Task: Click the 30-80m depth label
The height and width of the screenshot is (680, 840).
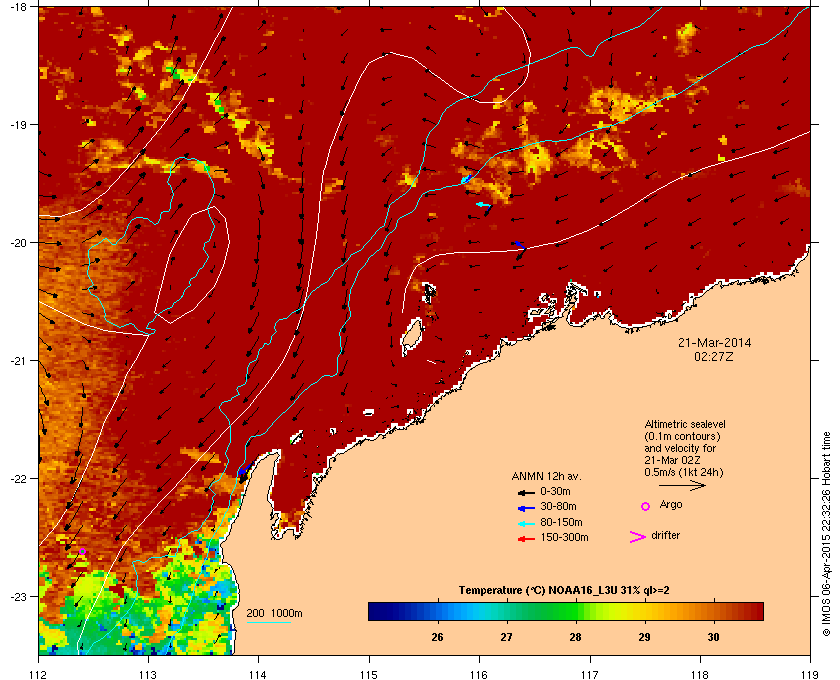Action: [558, 506]
